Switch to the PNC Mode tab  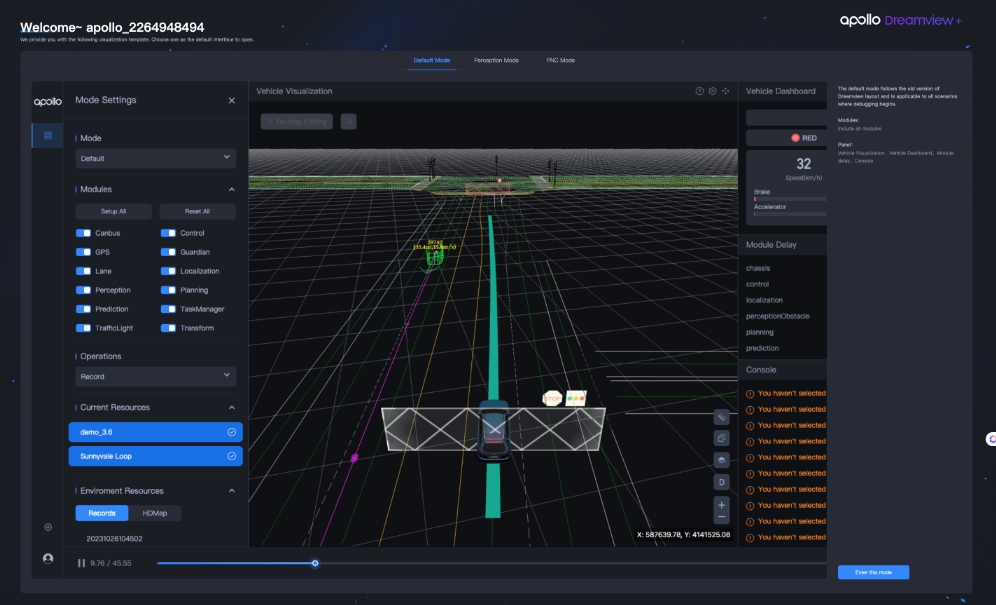(561, 60)
